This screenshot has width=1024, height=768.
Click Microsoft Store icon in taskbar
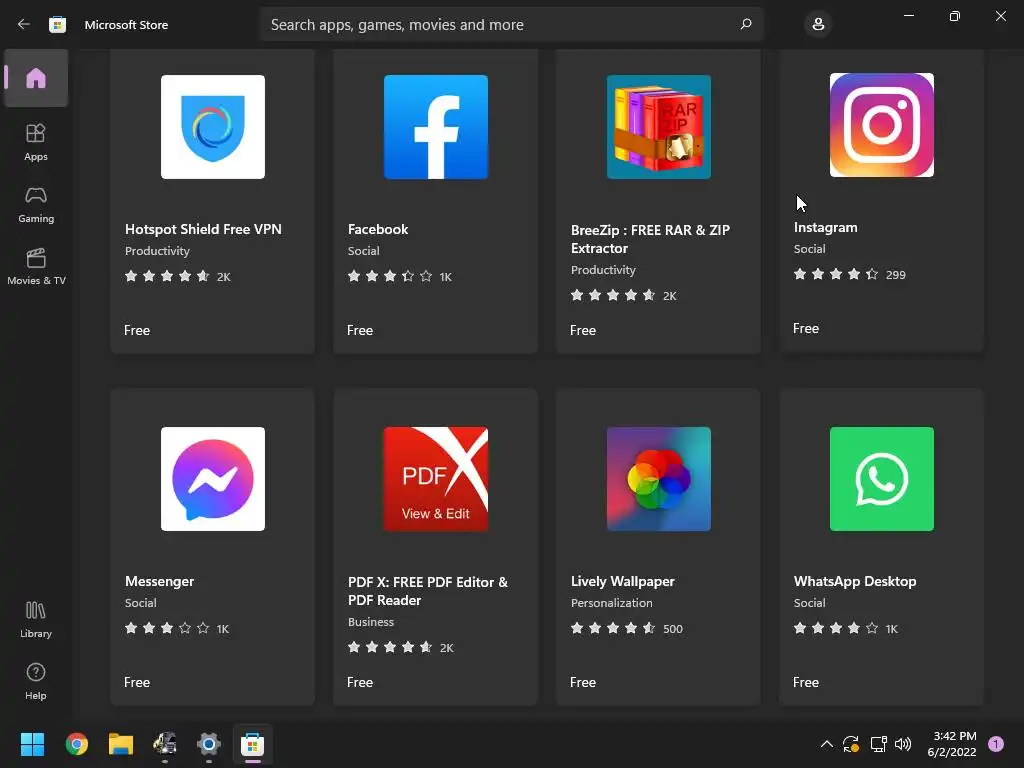[x=253, y=744]
